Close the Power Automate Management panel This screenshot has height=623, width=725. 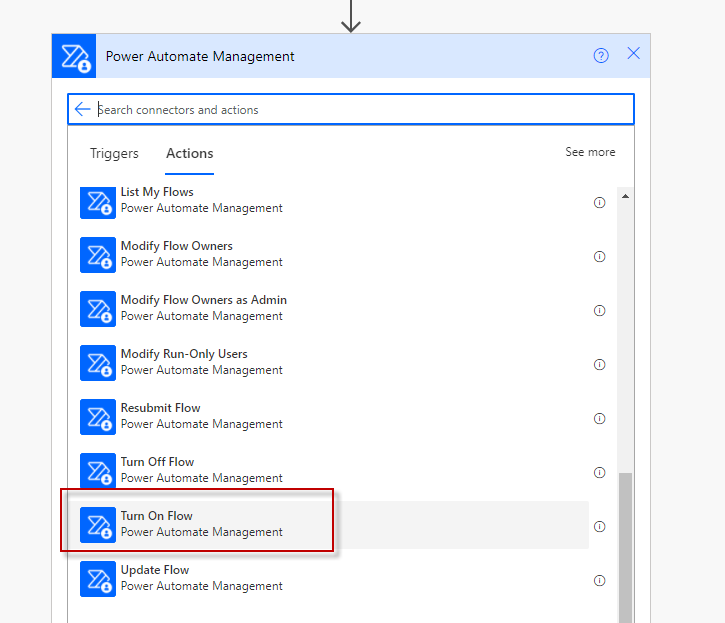coord(633,53)
